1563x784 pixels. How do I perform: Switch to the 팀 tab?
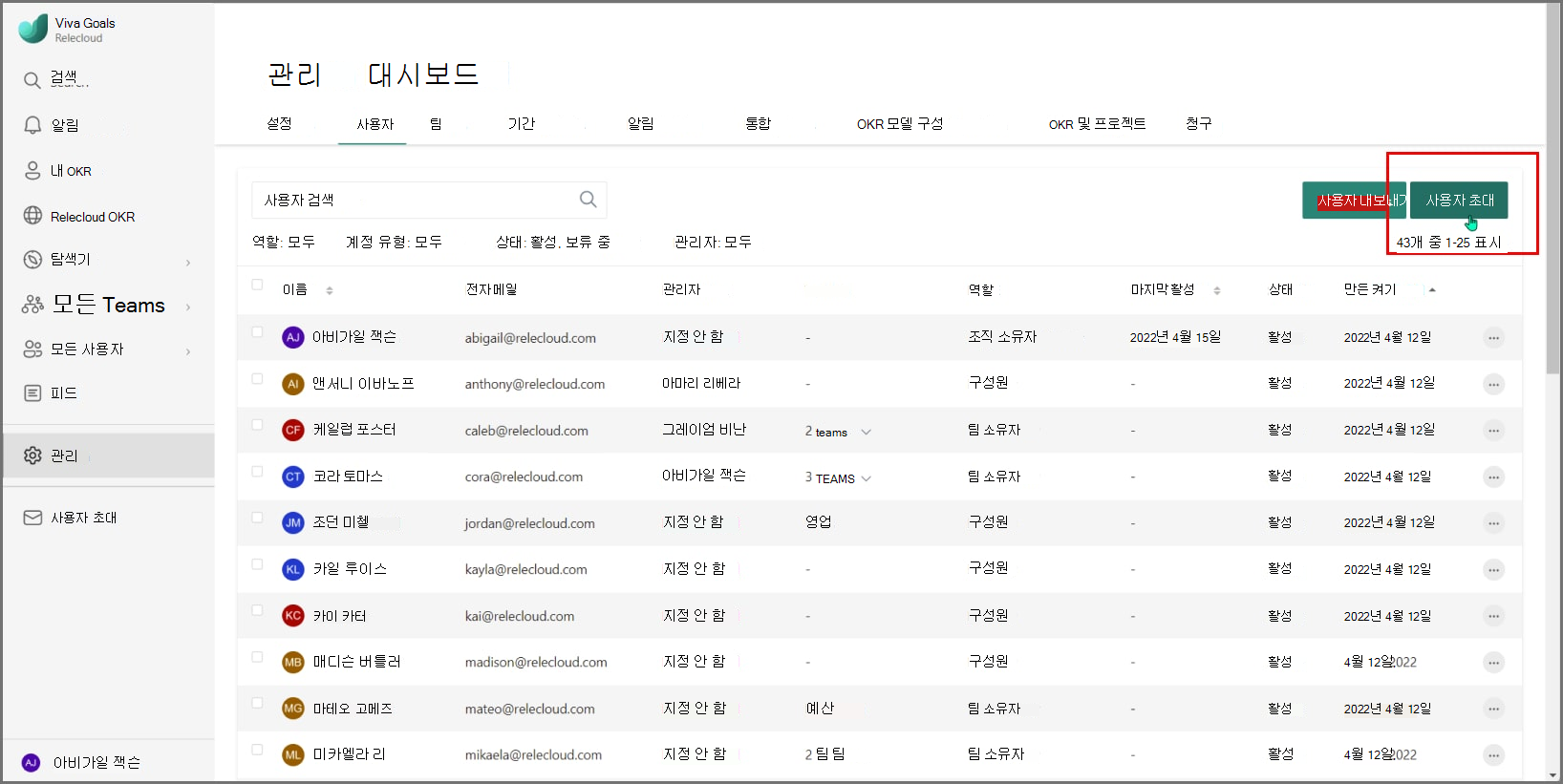coord(436,123)
